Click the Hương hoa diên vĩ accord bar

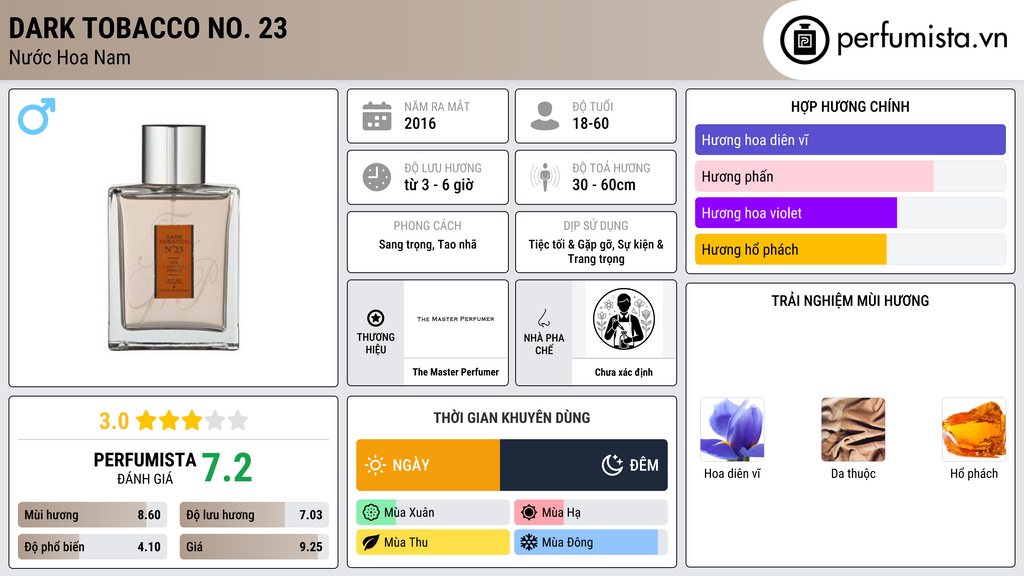[x=850, y=140]
